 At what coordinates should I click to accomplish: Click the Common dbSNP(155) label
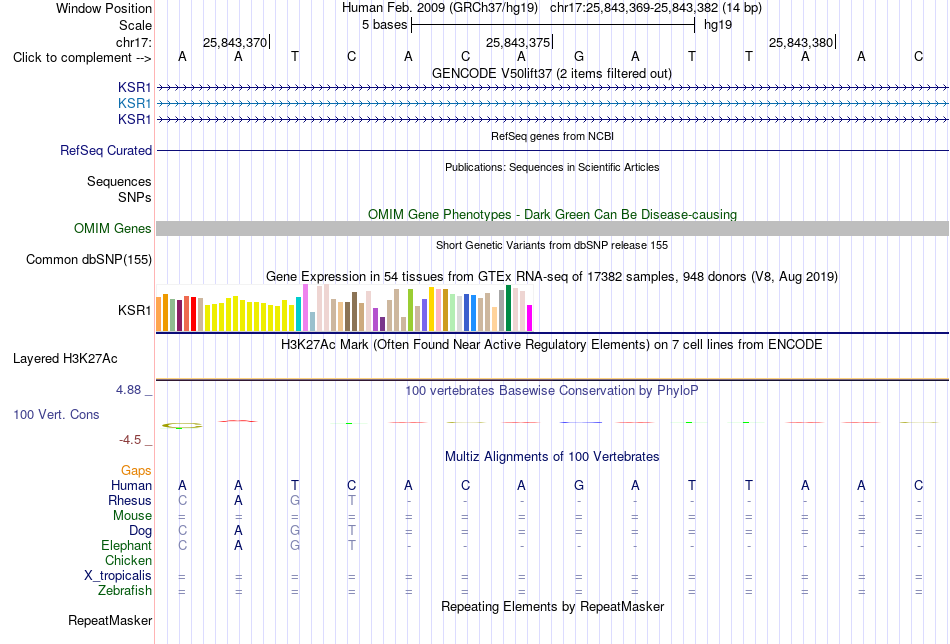point(88,259)
